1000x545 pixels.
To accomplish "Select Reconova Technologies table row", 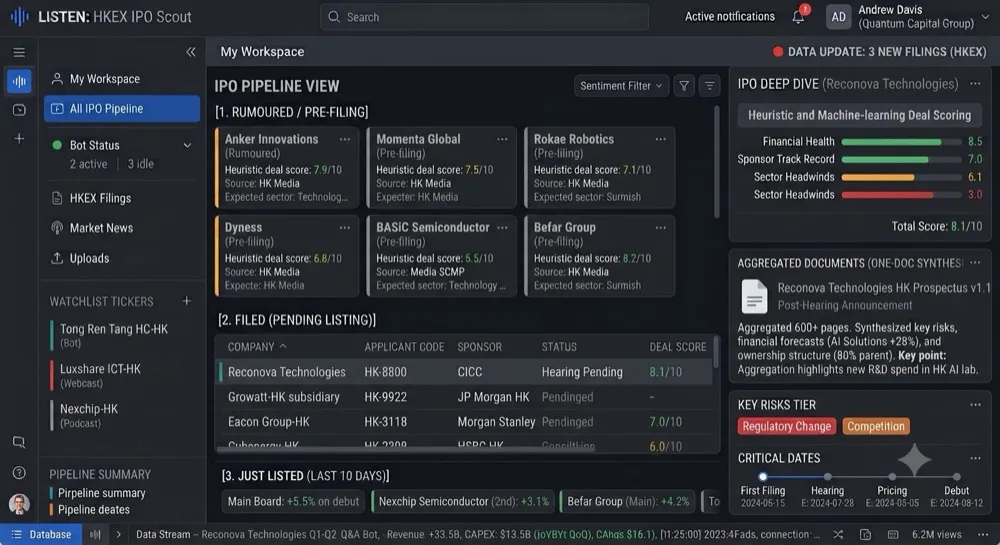I will coord(466,372).
